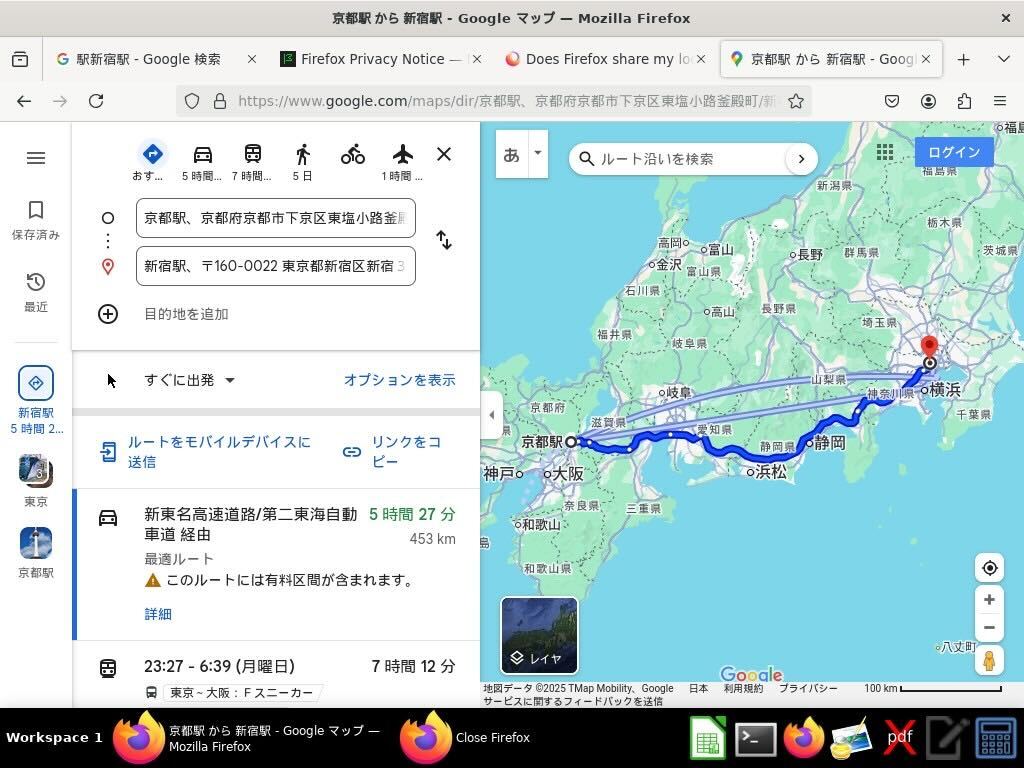This screenshot has width=1024, height=768.
Task: Copy the route link
Action: [x=392, y=452]
